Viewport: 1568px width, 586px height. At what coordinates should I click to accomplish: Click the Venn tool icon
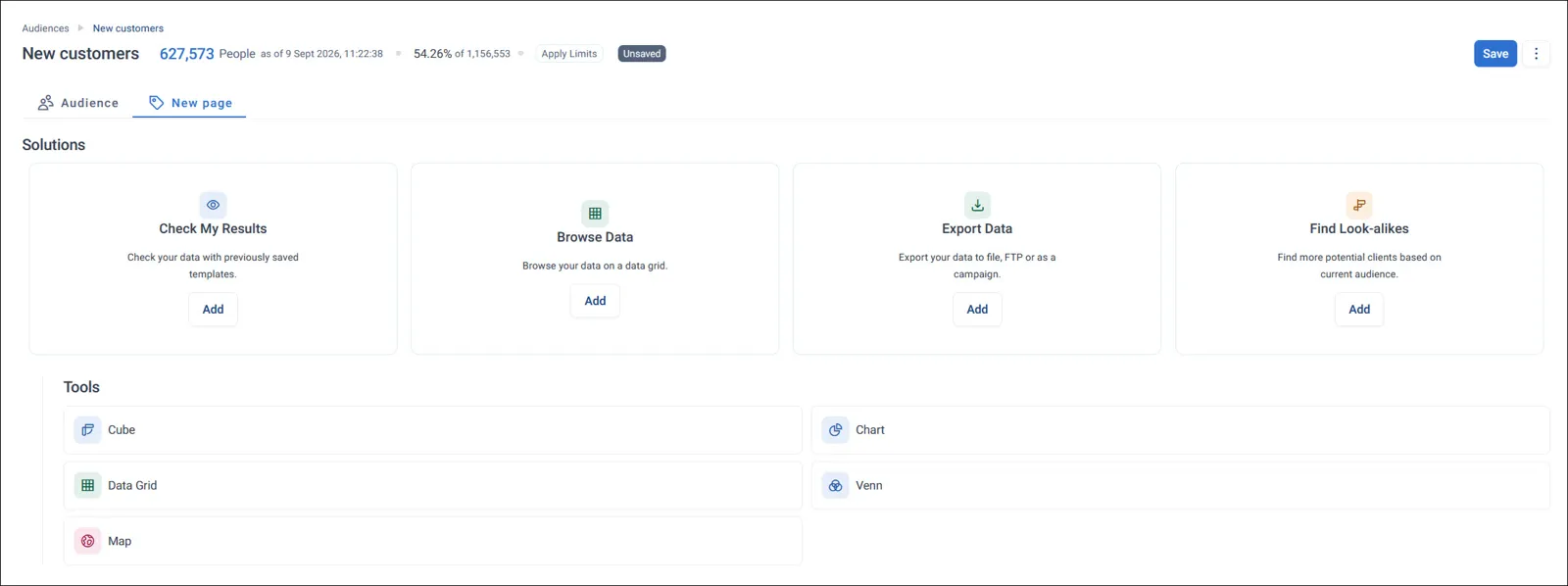[835, 485]
